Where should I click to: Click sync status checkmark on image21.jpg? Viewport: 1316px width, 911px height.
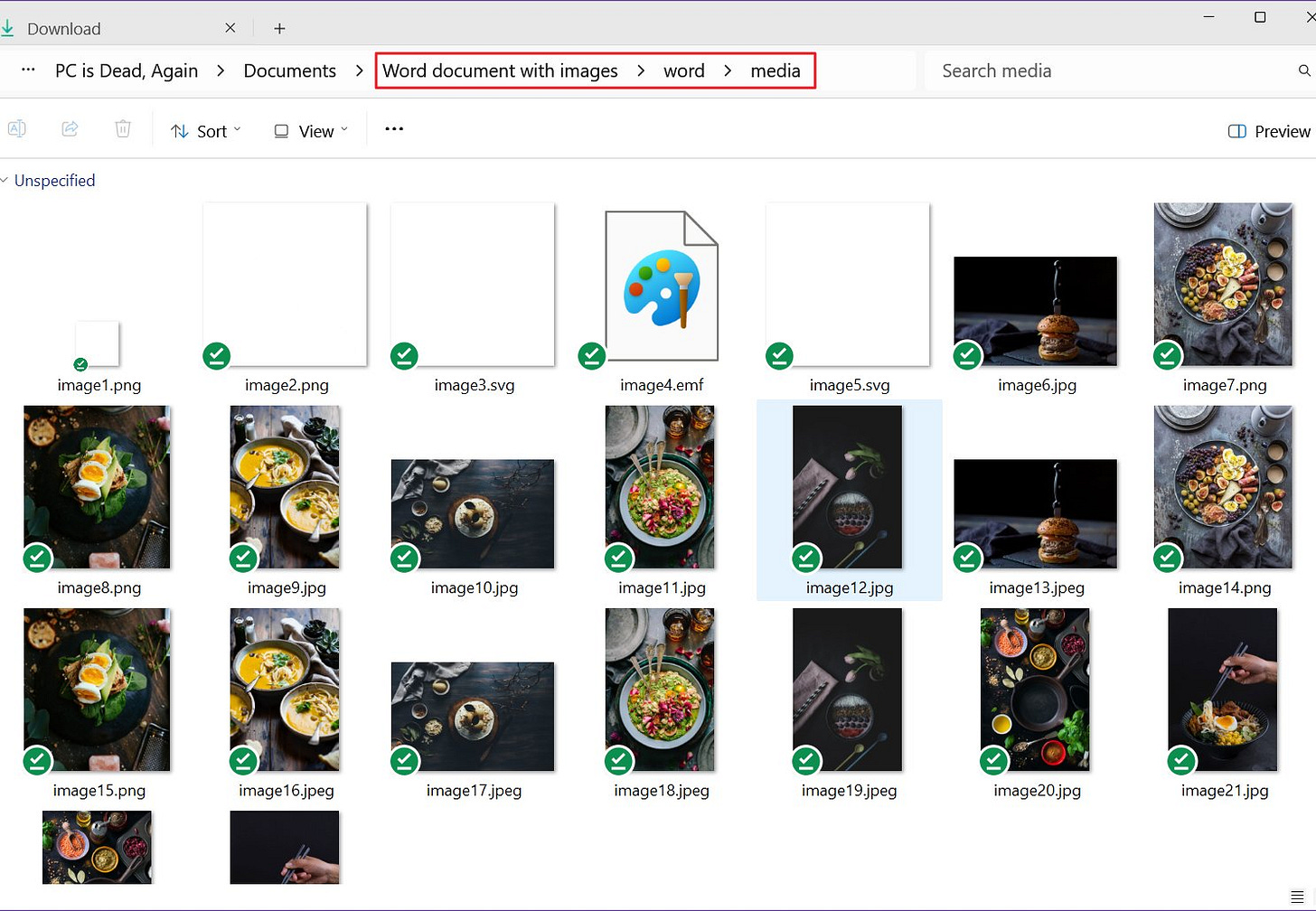pos(1181,761)
